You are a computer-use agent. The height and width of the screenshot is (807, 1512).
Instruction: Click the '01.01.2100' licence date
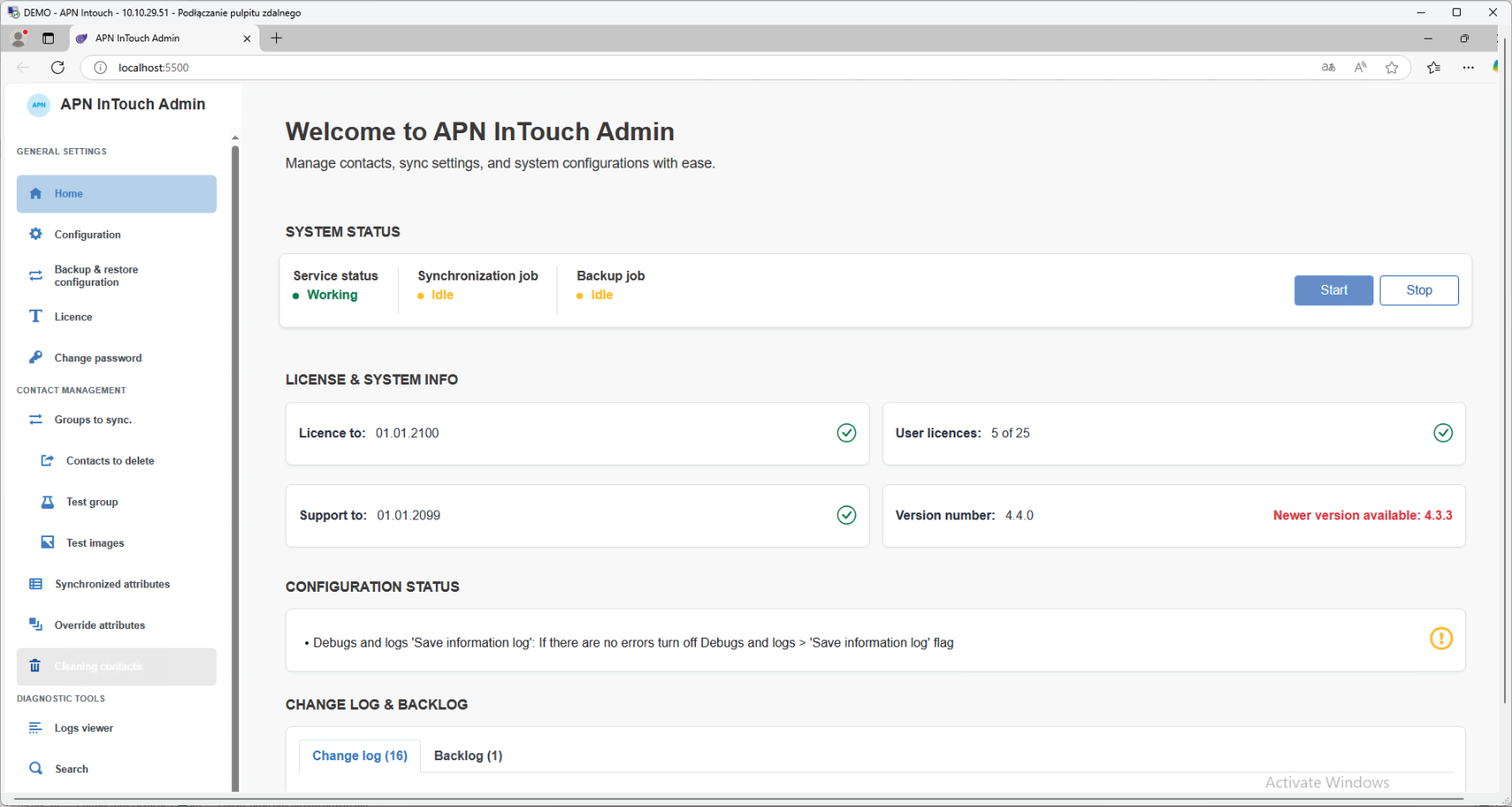408,433
